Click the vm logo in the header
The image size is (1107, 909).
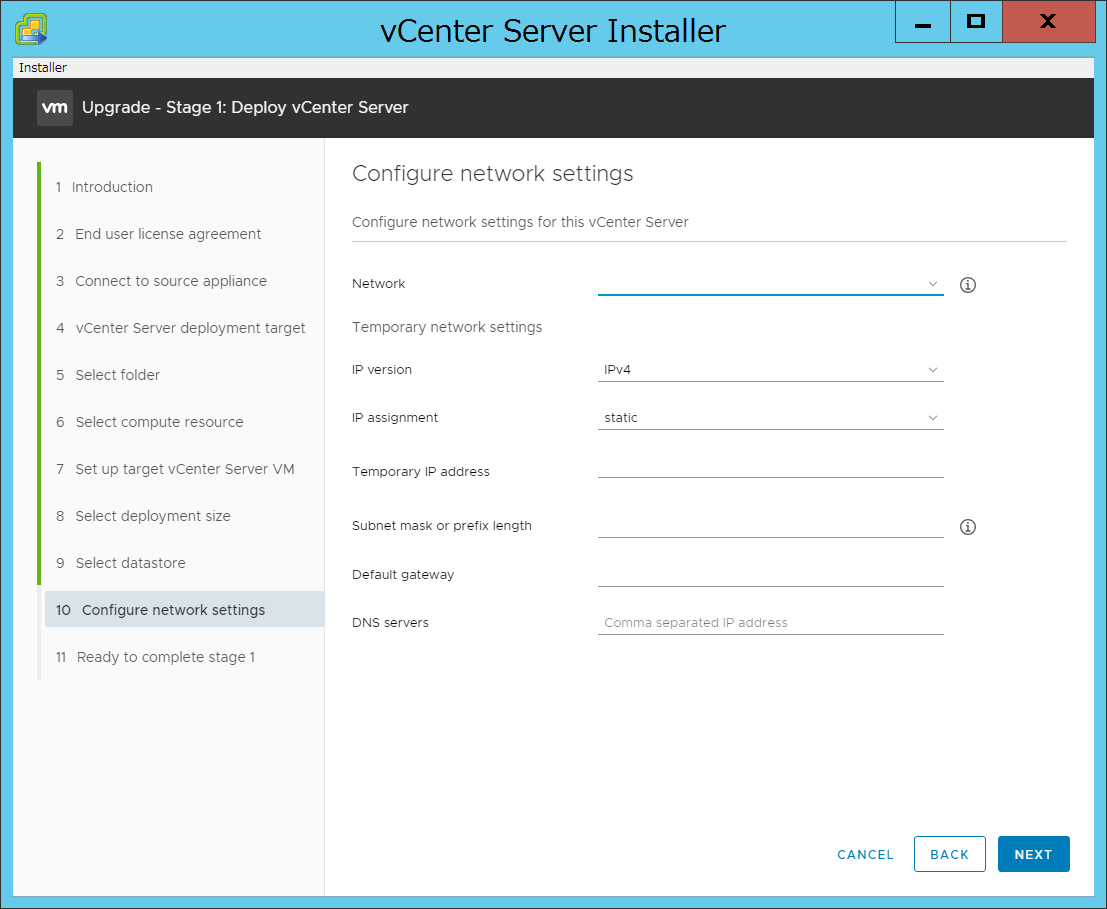[54, 107]
